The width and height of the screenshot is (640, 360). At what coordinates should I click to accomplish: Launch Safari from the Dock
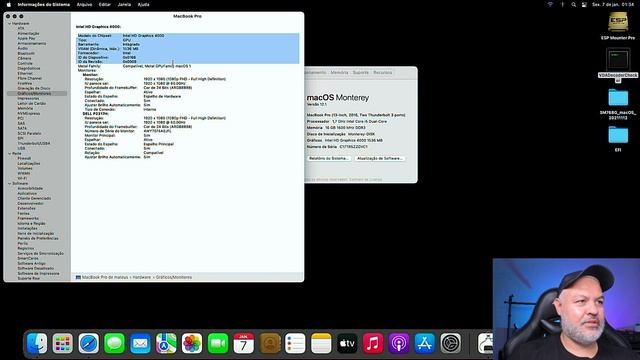click(x=89, y=343)
